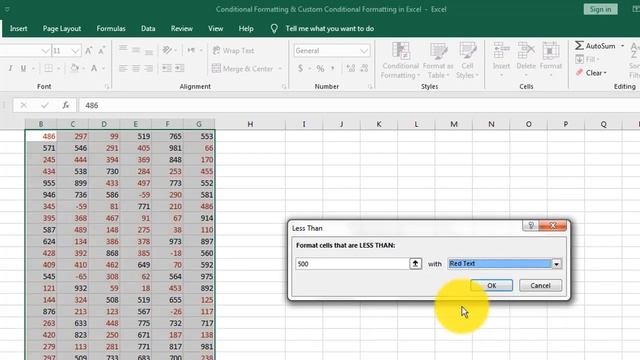Viewport: 640px width, 360px height.
Task: Click Decrease Indent icon
Action: pos(167,69)
